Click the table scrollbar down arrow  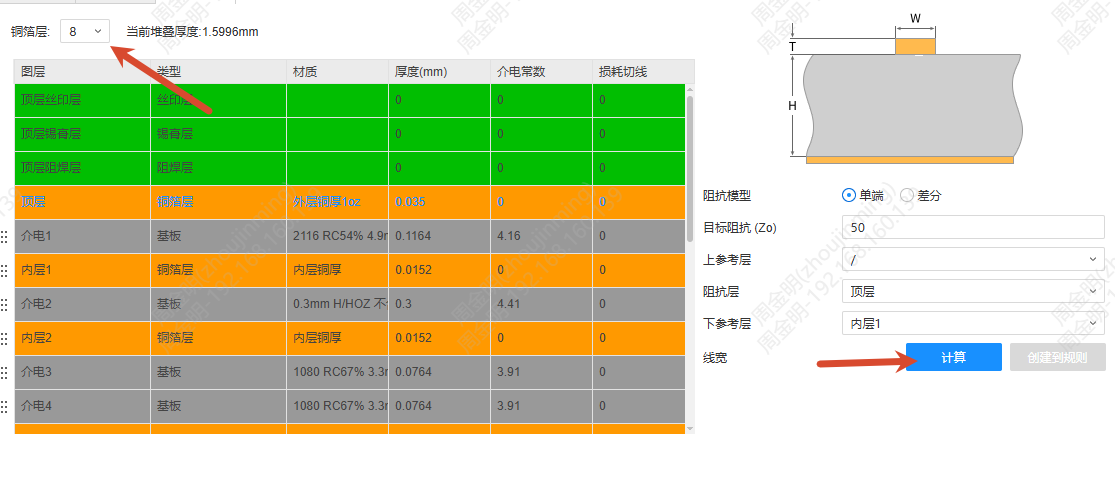pyautogui.click(x=690, y=428)
